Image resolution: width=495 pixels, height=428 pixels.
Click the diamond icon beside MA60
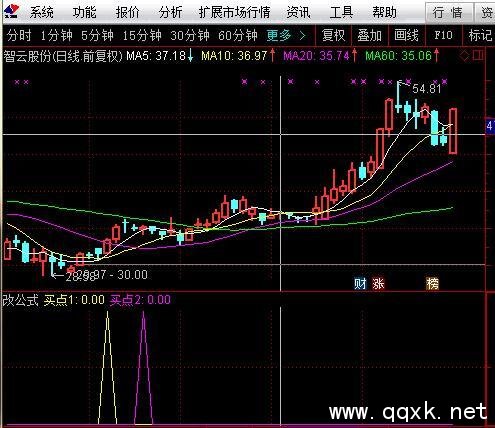464,56
